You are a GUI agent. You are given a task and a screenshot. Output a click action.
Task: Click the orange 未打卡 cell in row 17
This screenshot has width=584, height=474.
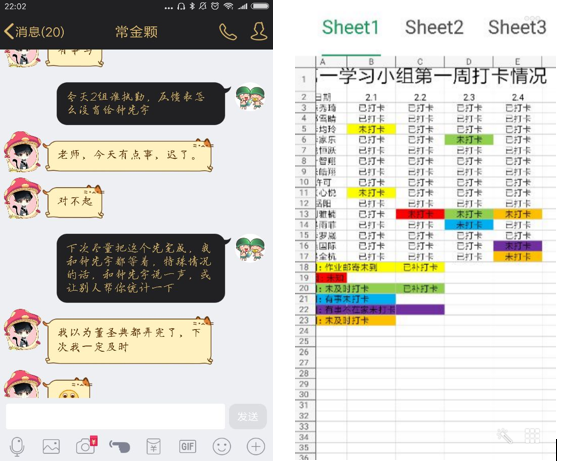coord(517,257)
